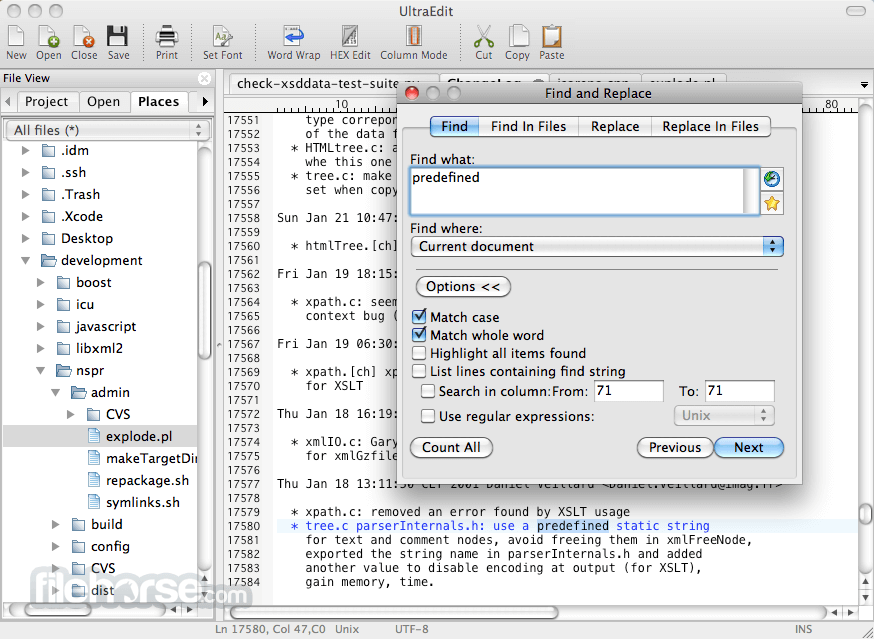Show the editor tab list arrow
The width and height of the screenshot is (874, 639).
click(864, 85)
